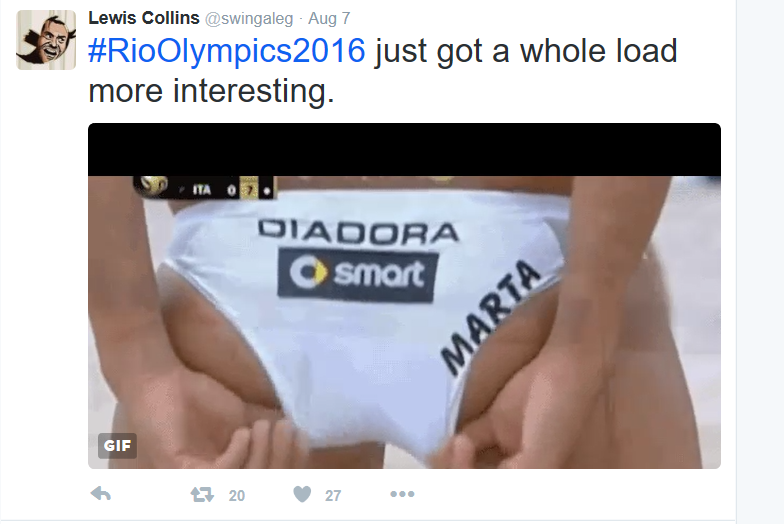Open the three-dots more options menu

[x=402, y=494]
